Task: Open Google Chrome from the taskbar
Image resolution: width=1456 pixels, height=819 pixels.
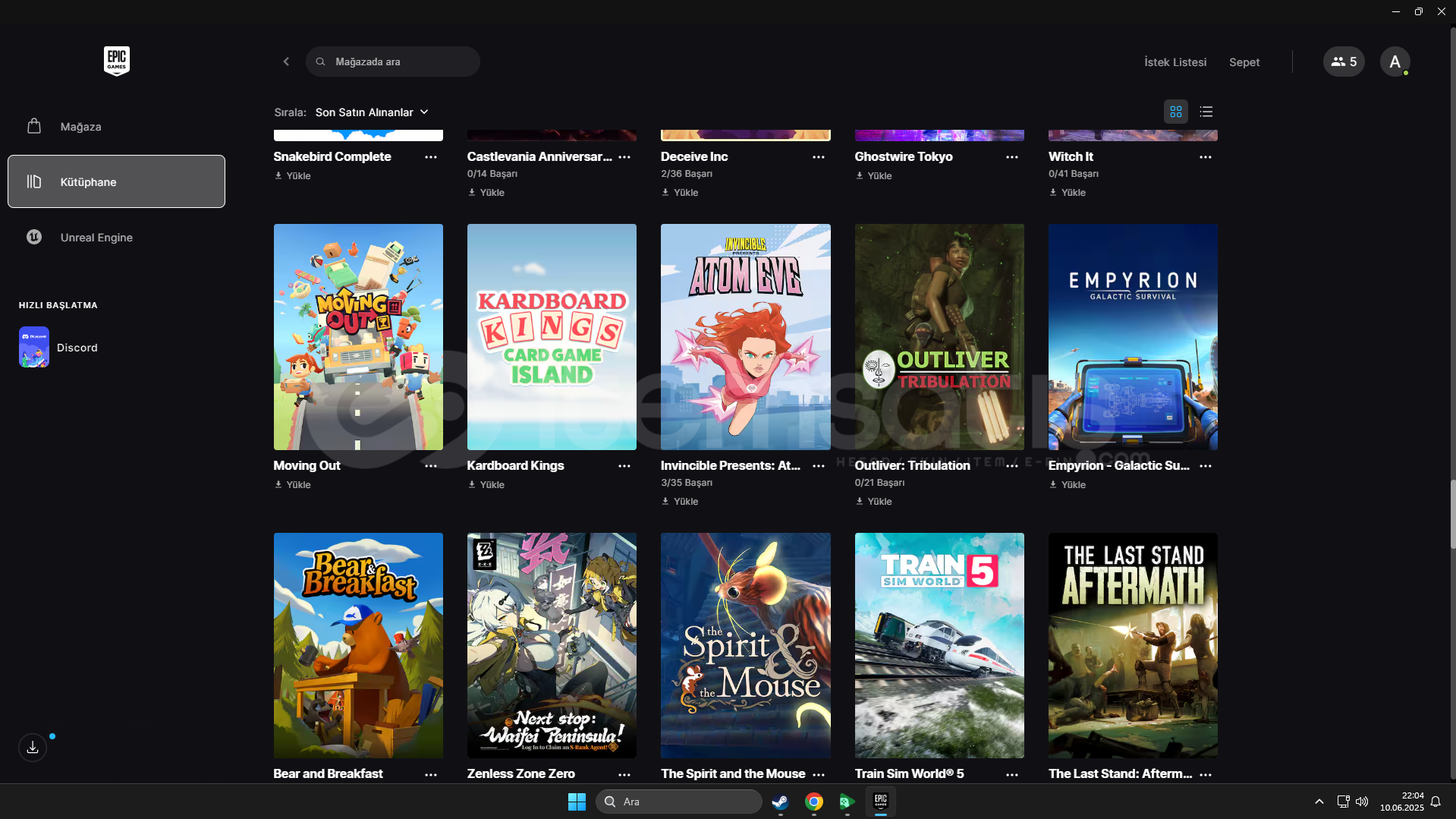Action: coord(813,802)
